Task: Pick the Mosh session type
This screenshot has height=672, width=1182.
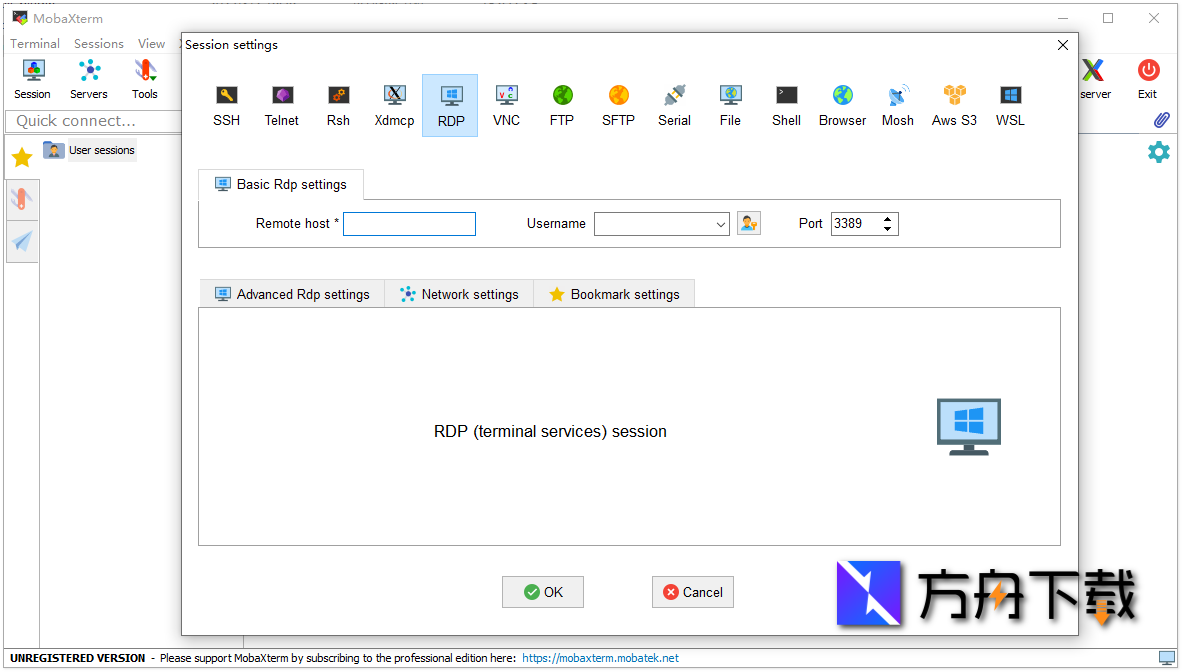Action: (897, 104)
